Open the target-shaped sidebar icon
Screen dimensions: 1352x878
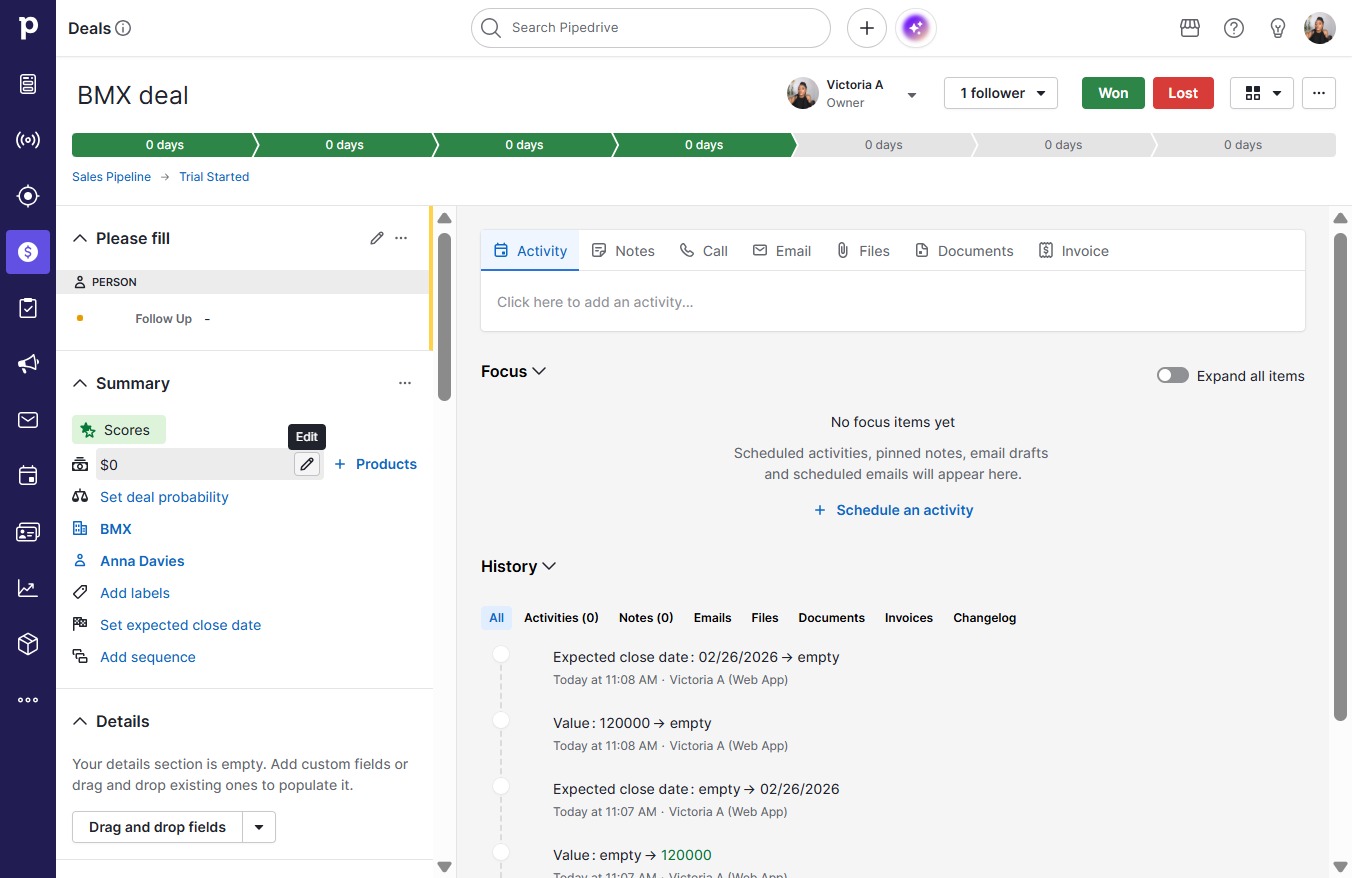(28, 196)
